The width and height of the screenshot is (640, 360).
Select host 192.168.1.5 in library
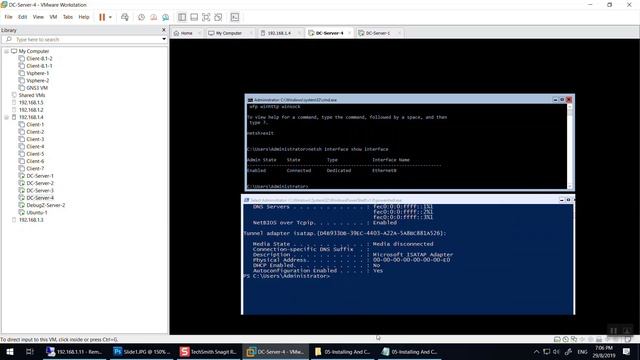tap(31, 102)
